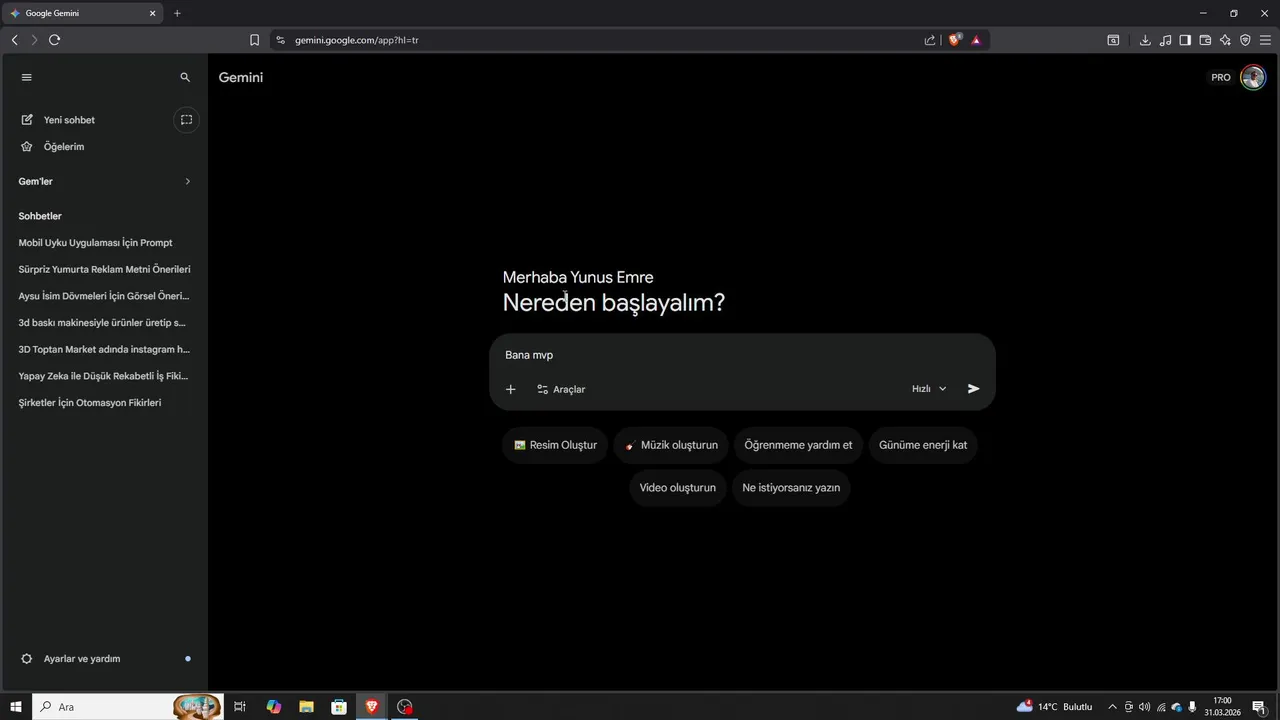The width and height of the screenshot is (1280, 720).
Task: Send the prompt with the arrow icon
Action: coord(974,389)
